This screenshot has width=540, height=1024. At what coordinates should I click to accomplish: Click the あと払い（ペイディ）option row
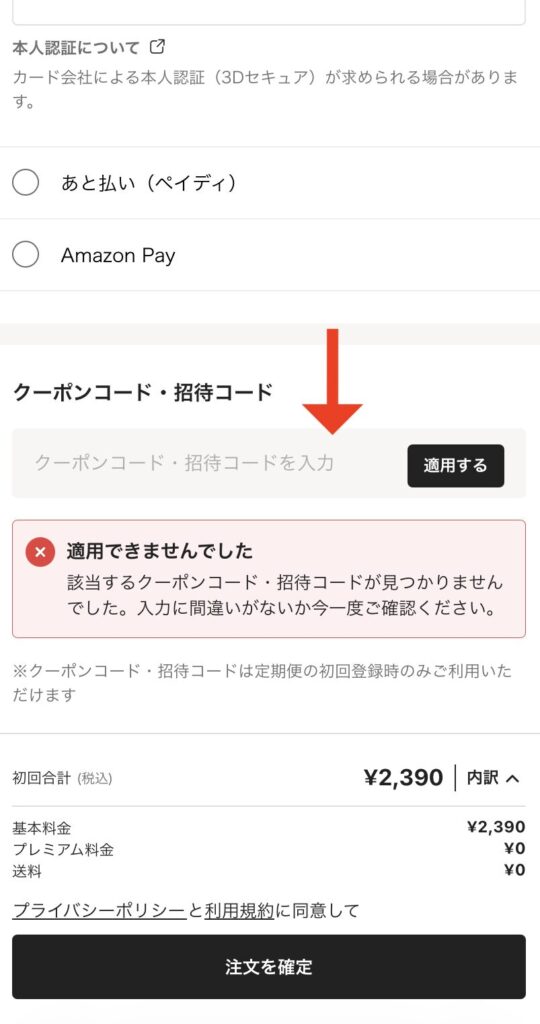[x=270, y=183]
